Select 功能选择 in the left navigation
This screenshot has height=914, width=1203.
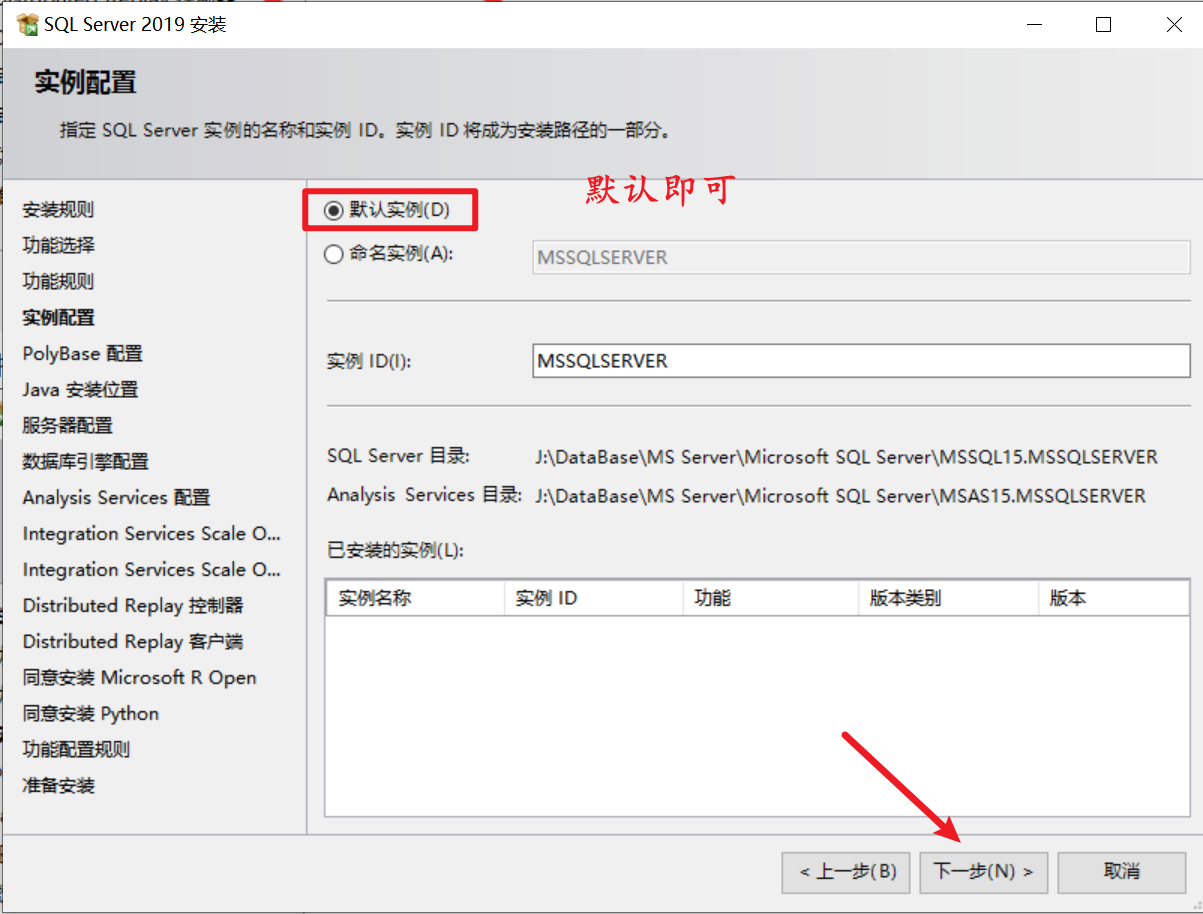58,246
